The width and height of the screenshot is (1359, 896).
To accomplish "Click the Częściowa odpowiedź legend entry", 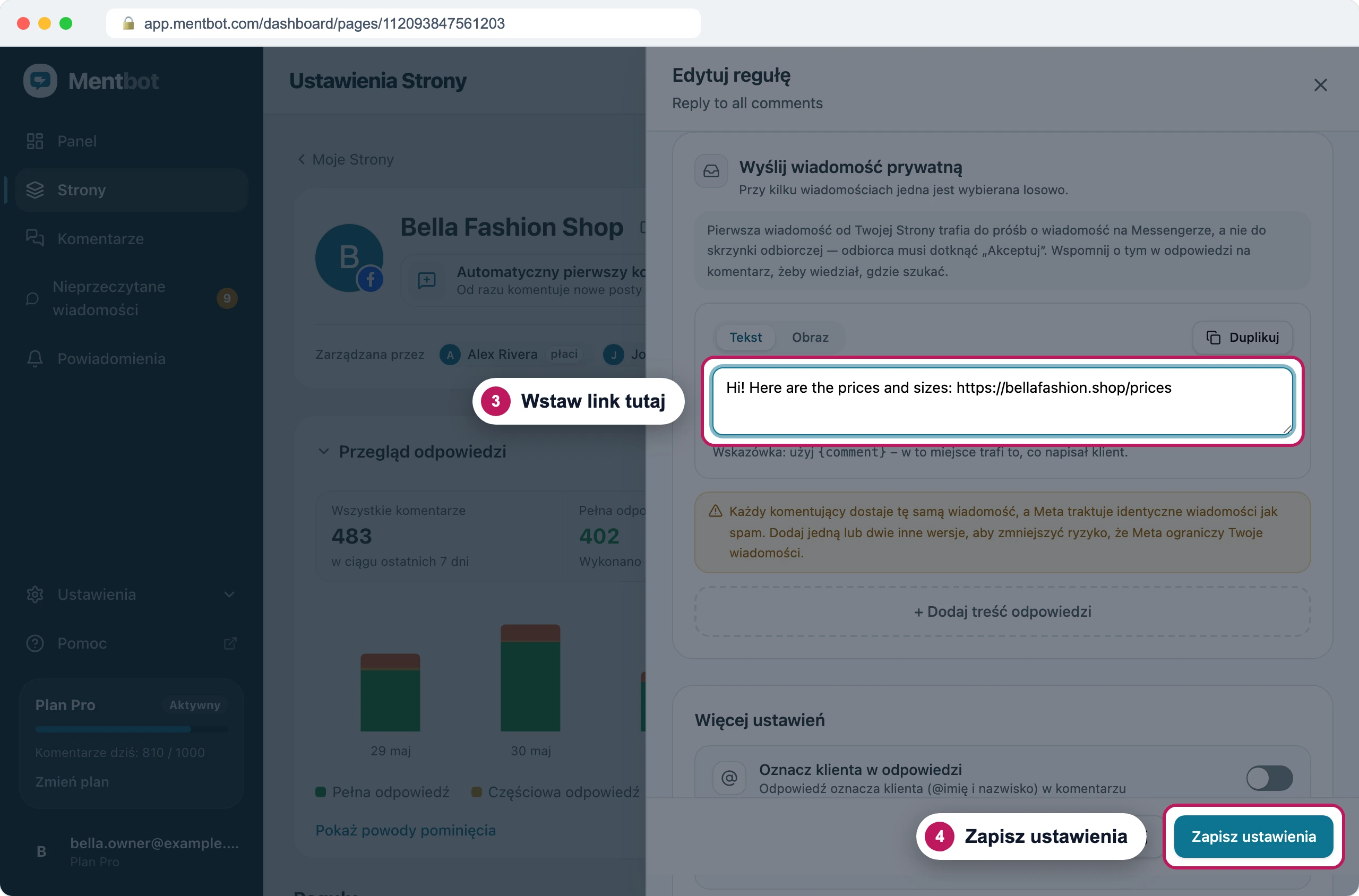I will (x=555, y=792).
